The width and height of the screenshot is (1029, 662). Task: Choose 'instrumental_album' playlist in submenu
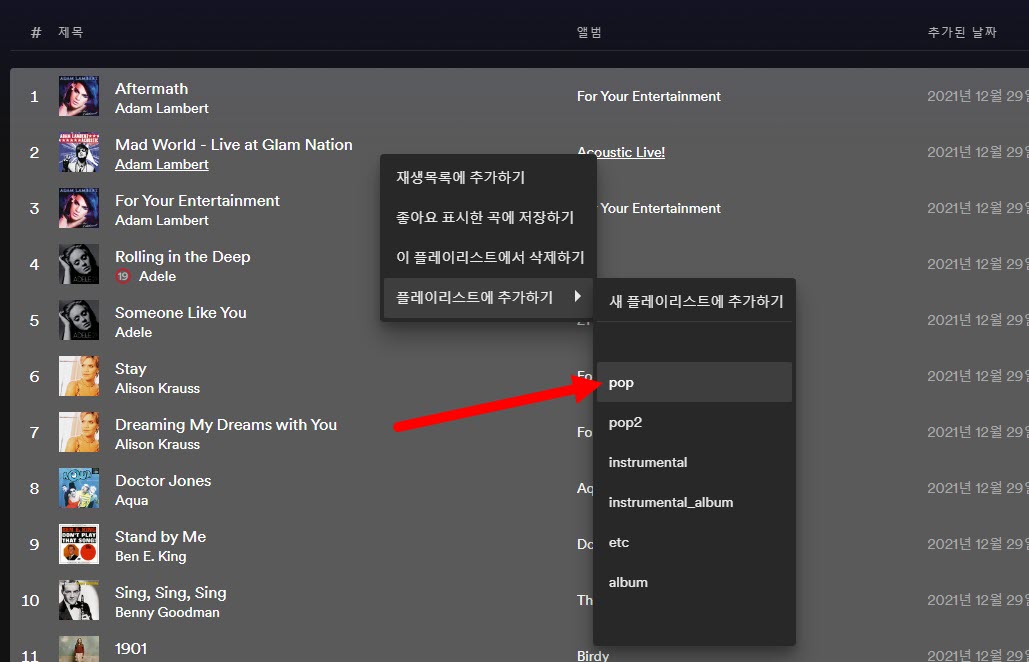coord(694,503)
